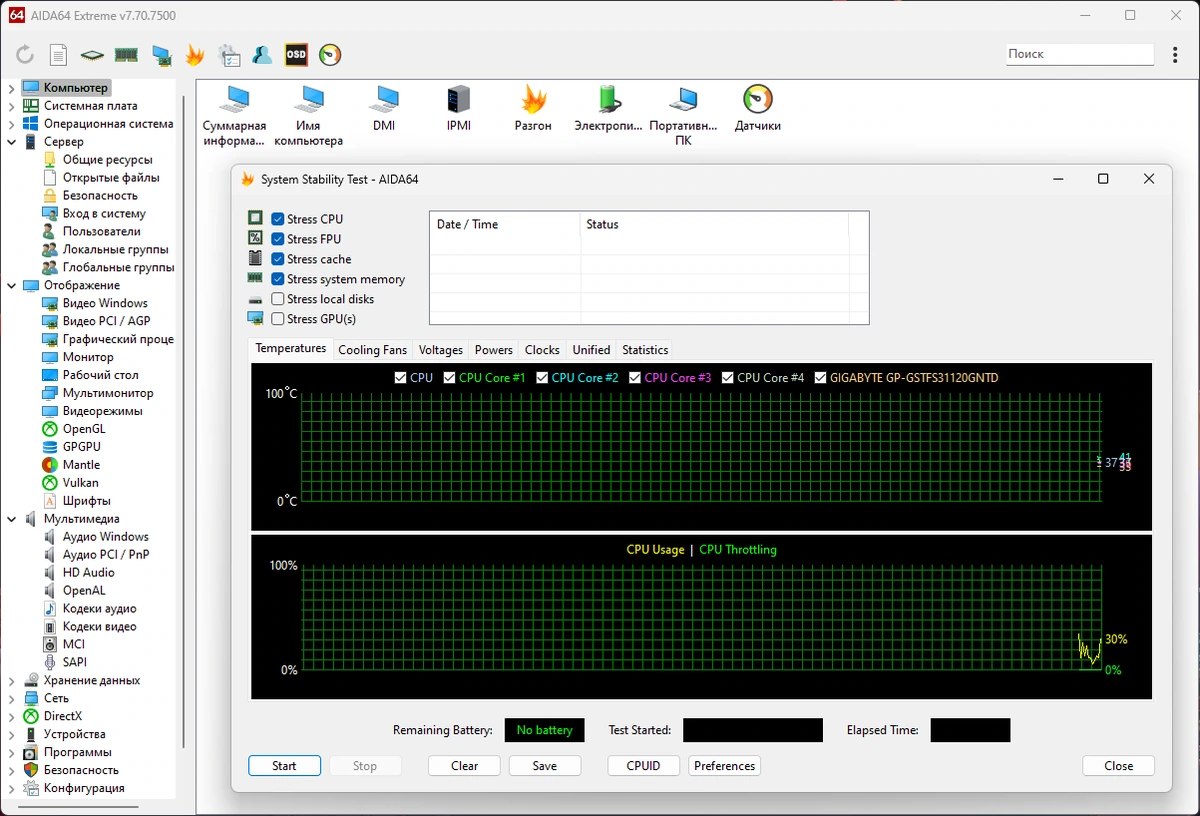Click the memory module toolbar icon
1200x816 pixels.
(126, 55)
